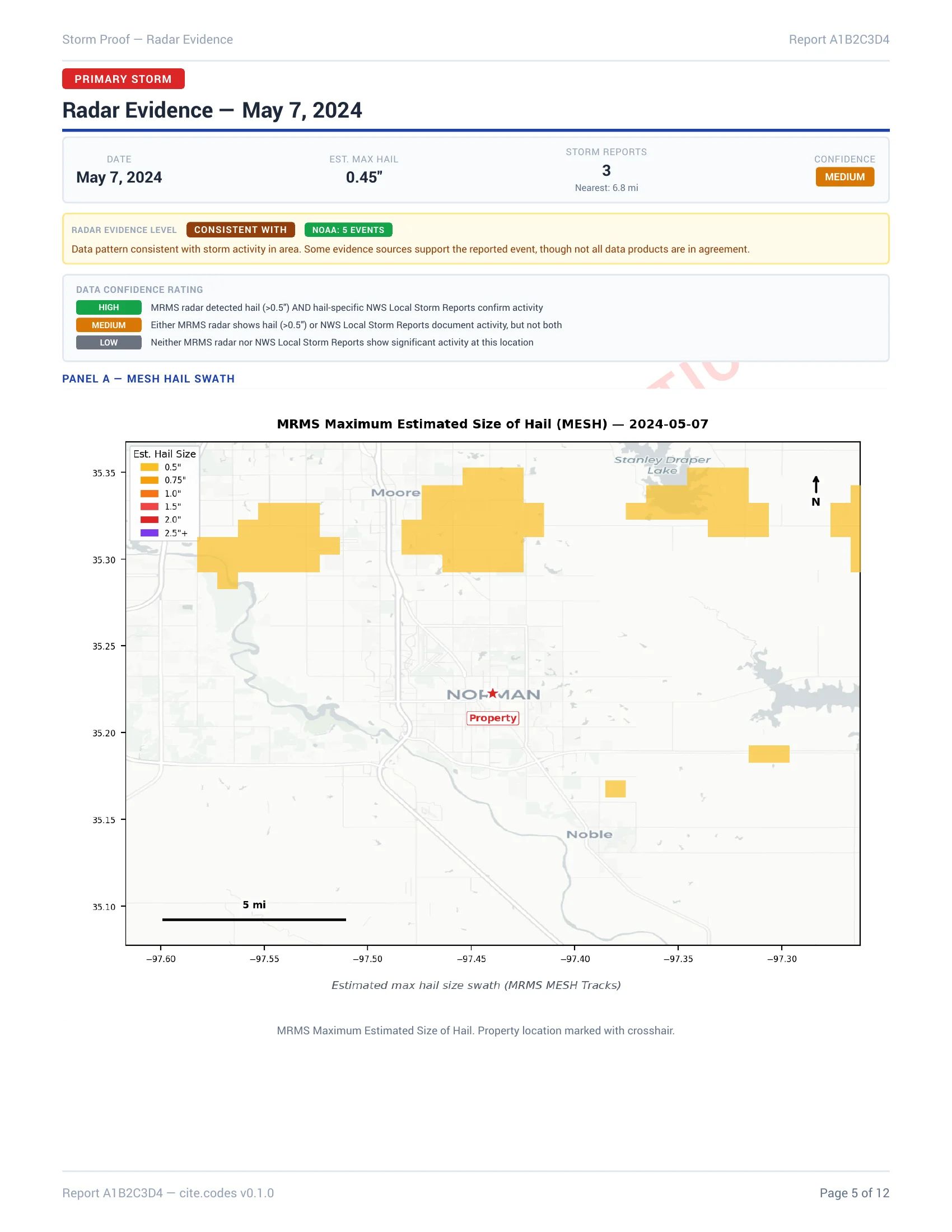
Task: Select the red star marker at Norman
Action: [493, 693]
